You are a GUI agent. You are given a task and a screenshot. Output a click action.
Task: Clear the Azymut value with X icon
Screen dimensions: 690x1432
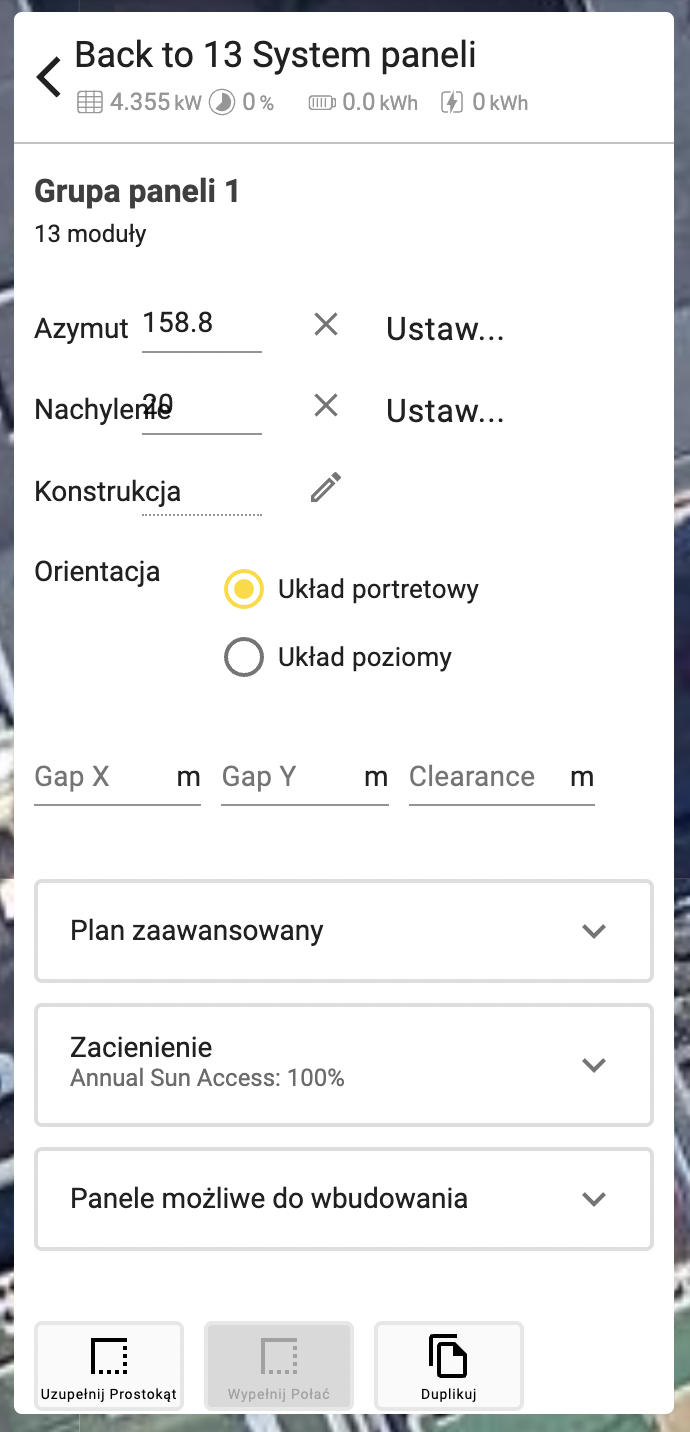coord(326,324)
